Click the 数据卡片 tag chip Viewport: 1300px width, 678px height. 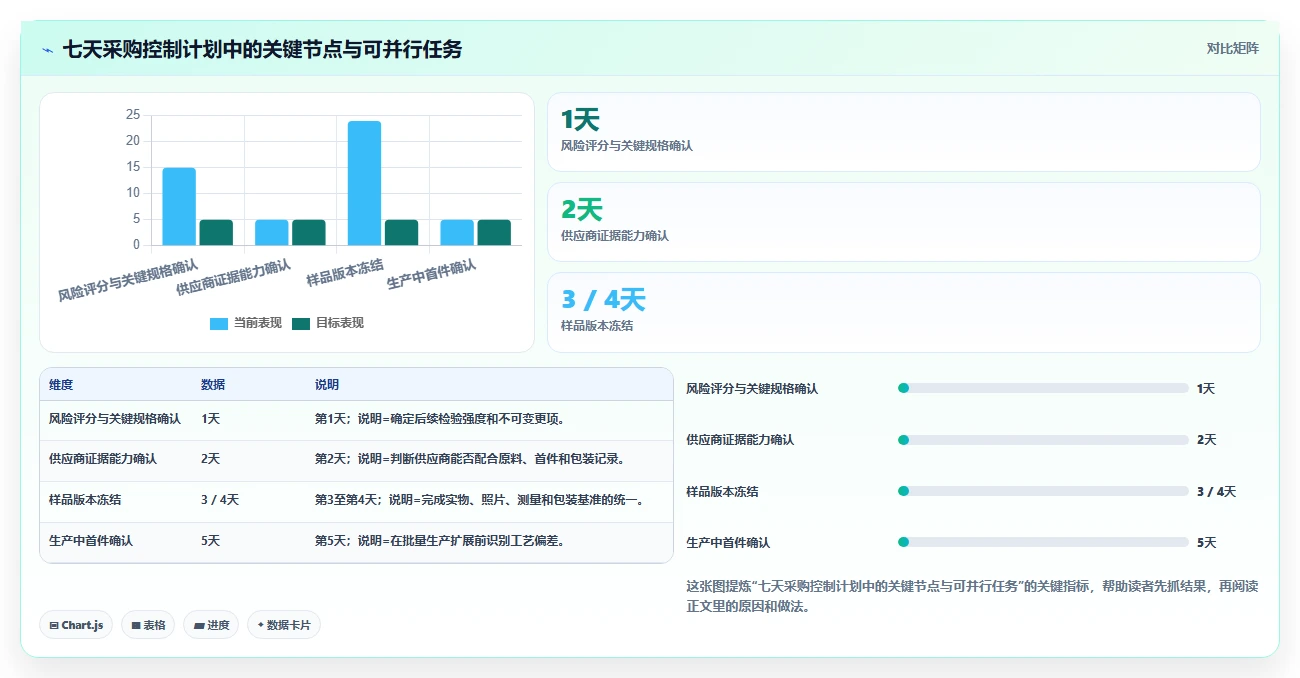[x=284, y=625]
